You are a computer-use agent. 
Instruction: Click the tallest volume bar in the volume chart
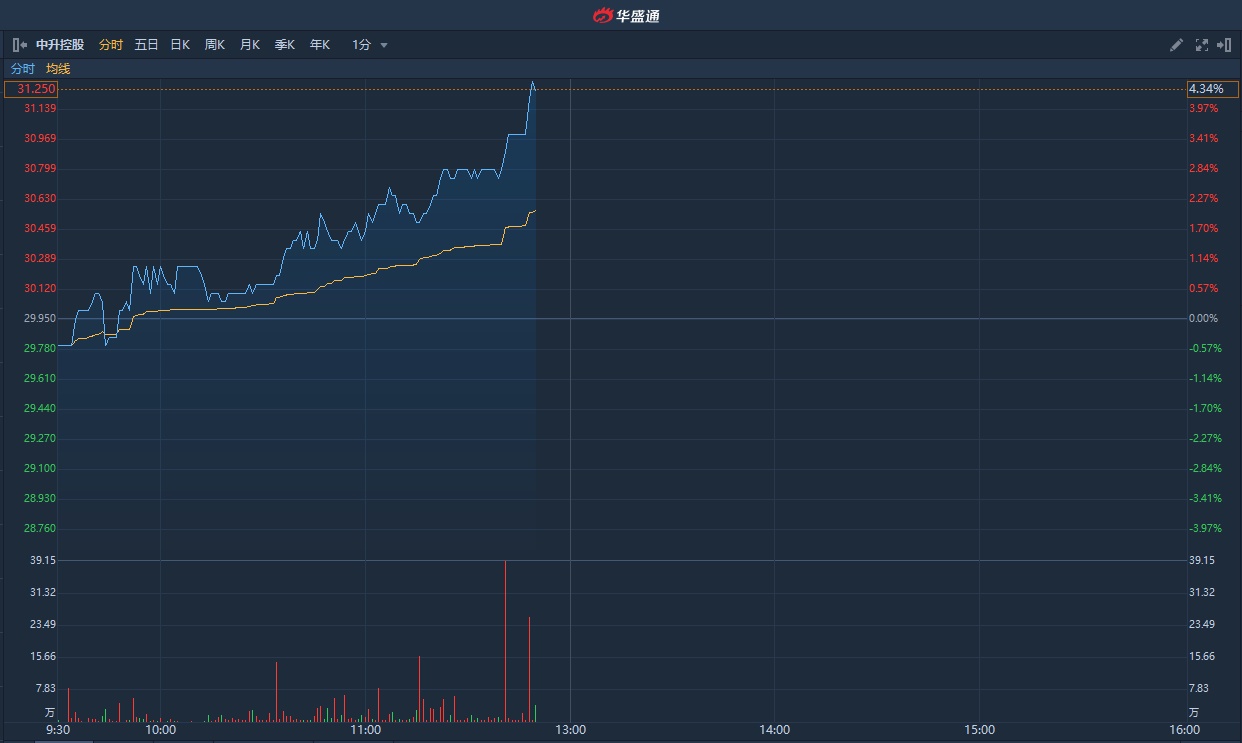tap(505, 640)
